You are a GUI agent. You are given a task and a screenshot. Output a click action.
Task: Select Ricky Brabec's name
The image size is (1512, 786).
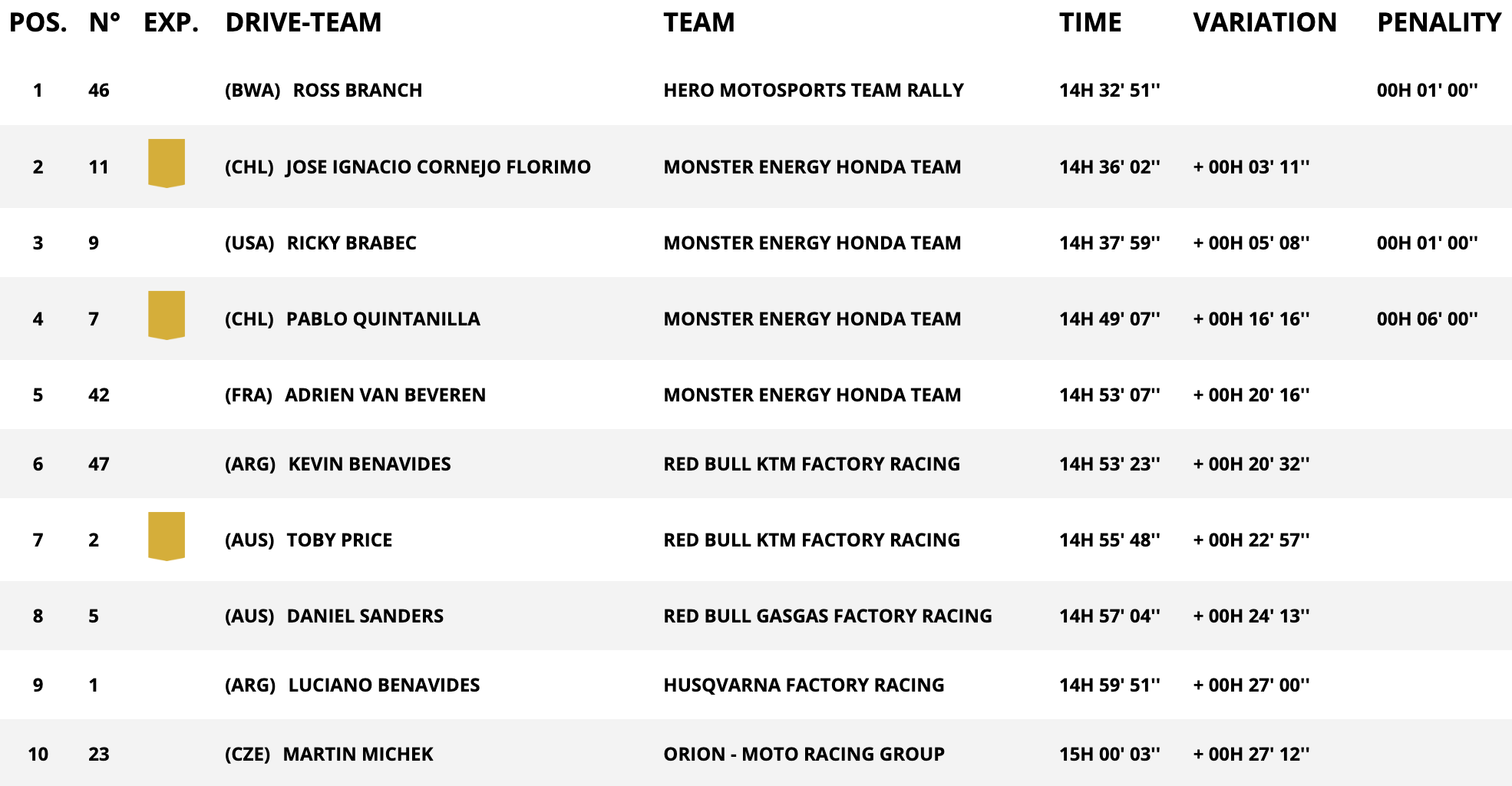351,243
